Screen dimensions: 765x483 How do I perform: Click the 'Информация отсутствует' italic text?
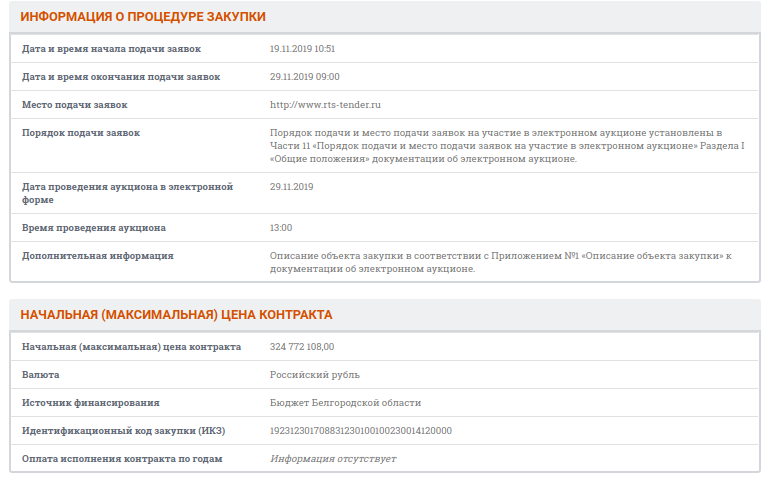[x=333, y=459]
